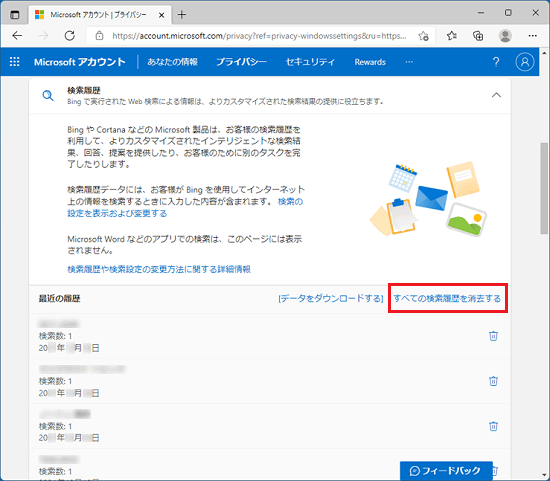Screen dimensions: 550x481
Task: Delete the third history entry trash icon
Action: tap(493, 426)
